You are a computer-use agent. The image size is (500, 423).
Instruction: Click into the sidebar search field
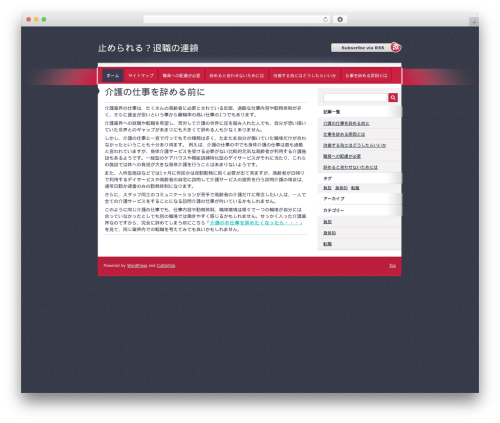[x=355, y=97]
